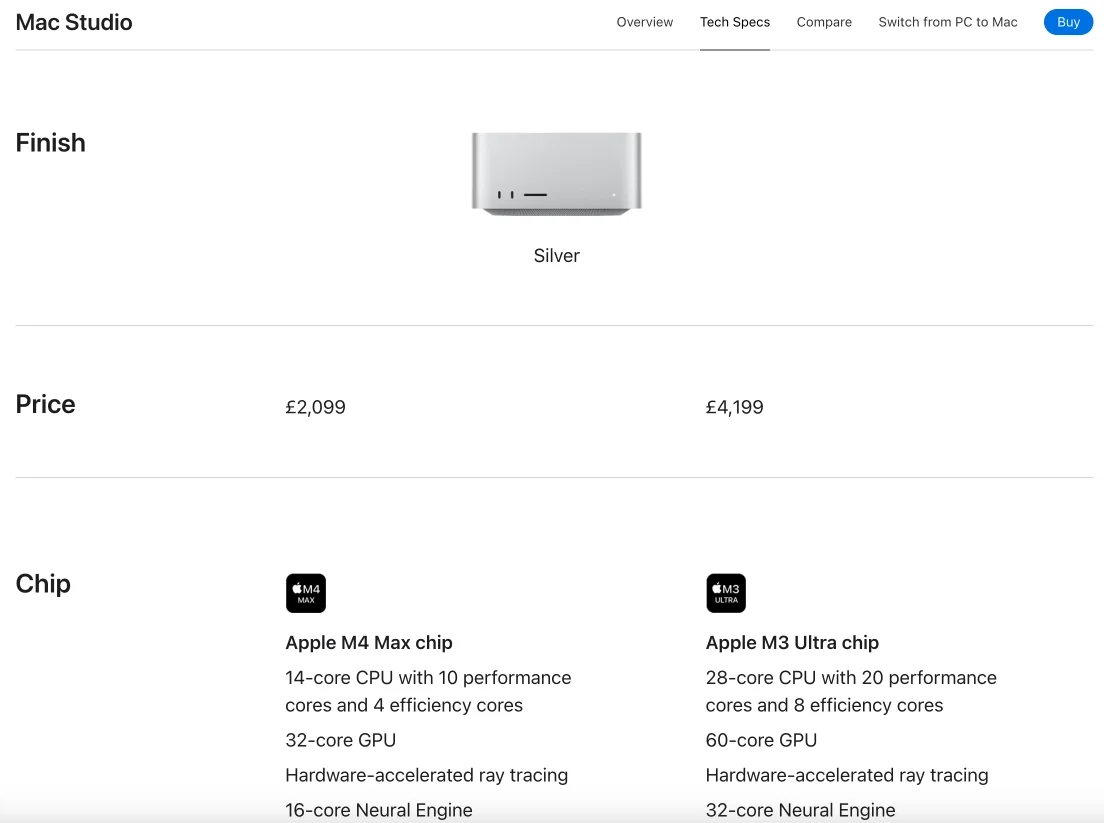The height and width of the screenshot is (823, 1104).
Task: Click the 60-core GPU text
Action: click(x=761, y=740)
